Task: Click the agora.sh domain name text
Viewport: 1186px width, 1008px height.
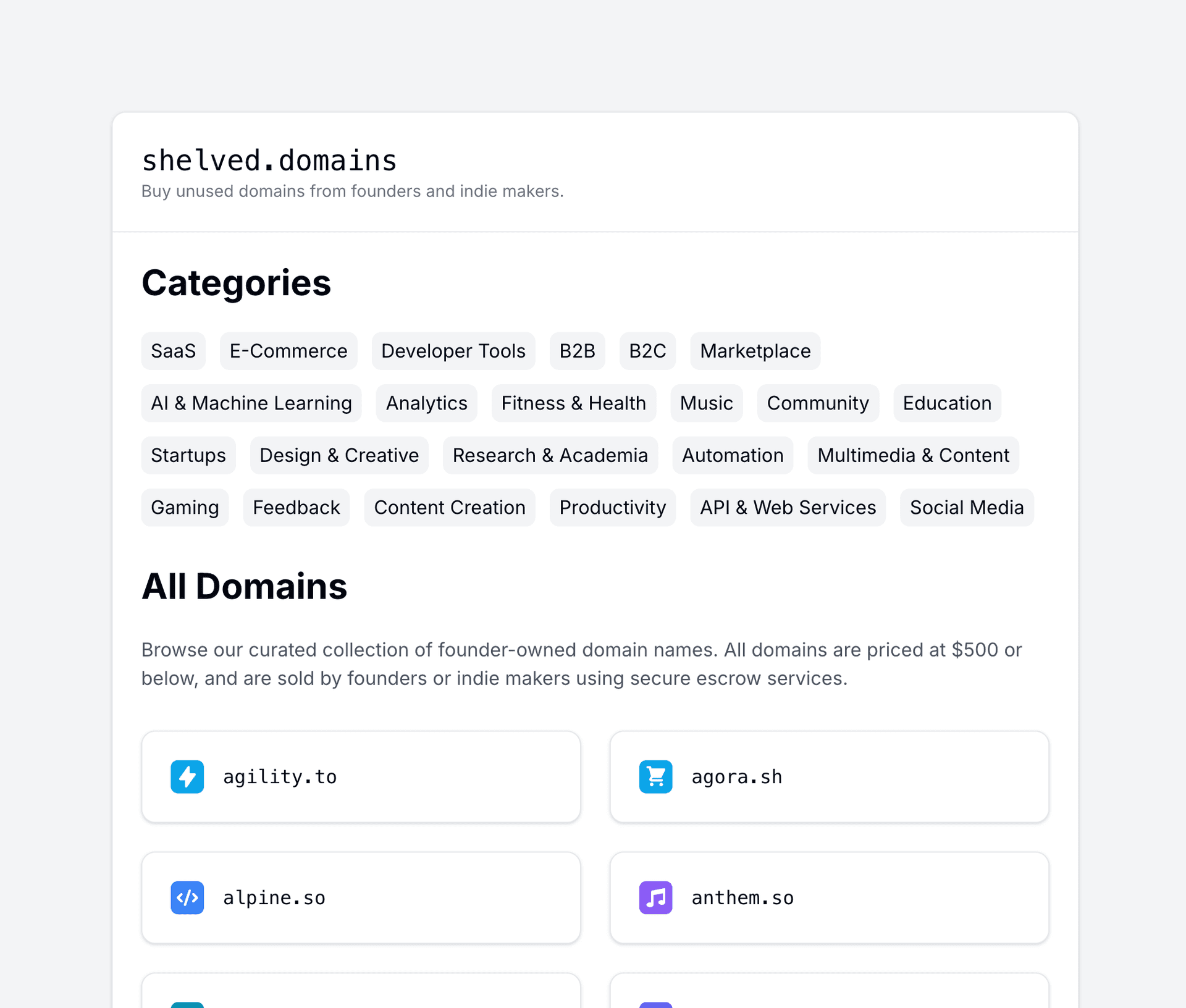Action: click(736, 776)
